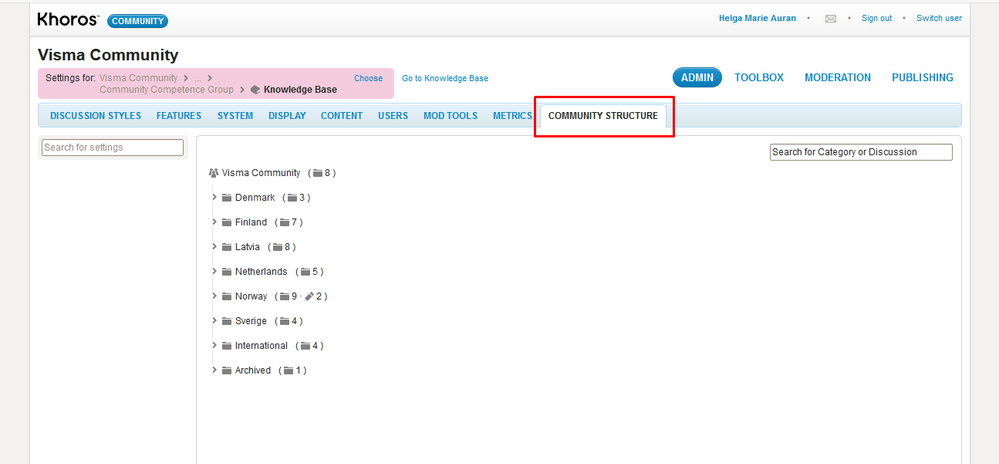Viewport: 999px width, 464px height.
Task: Open the Publishing section
Action: (923, 78)
